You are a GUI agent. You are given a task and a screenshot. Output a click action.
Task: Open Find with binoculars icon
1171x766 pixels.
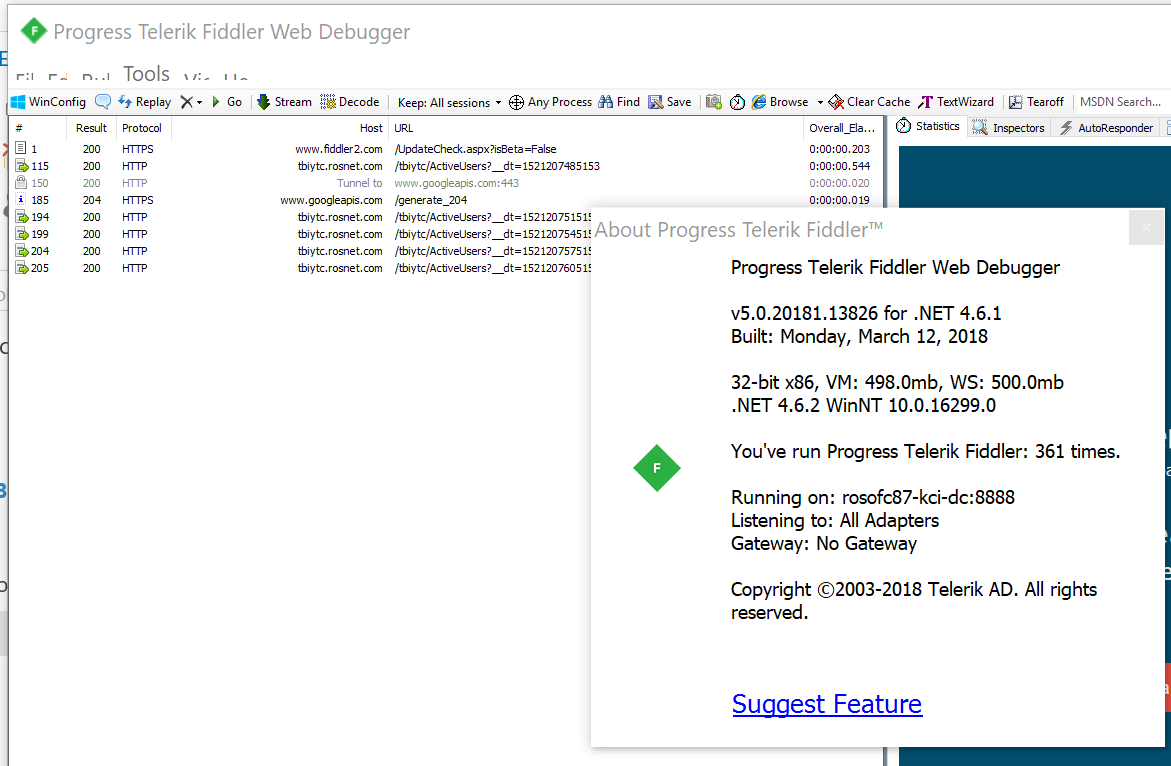[619, 102]
